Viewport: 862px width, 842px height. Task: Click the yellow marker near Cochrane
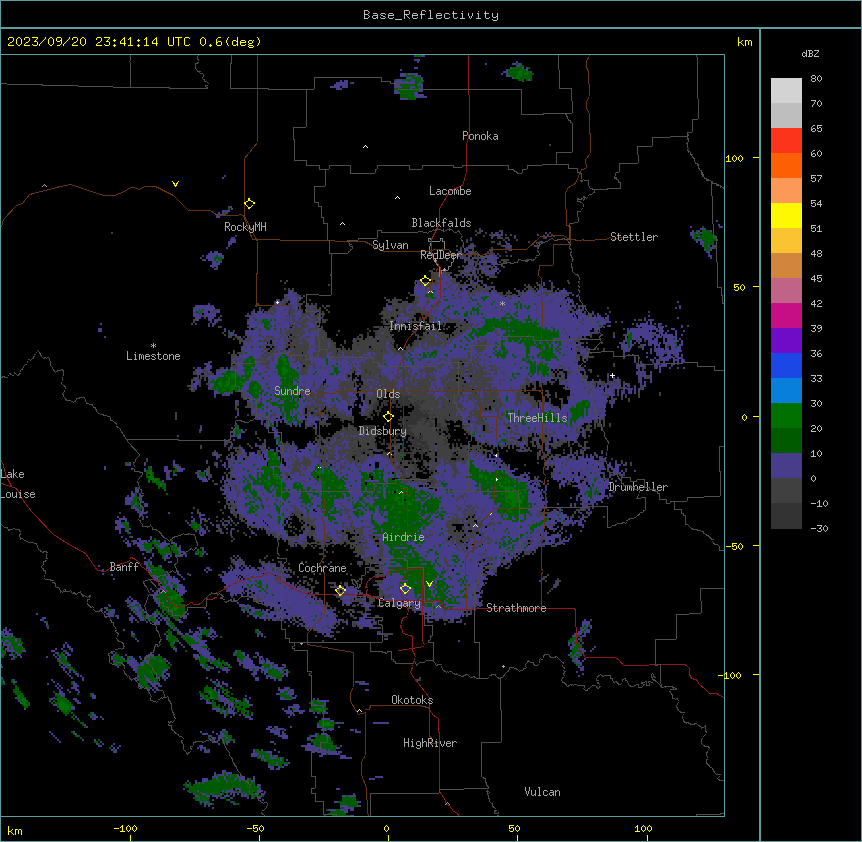click(340, 590)
